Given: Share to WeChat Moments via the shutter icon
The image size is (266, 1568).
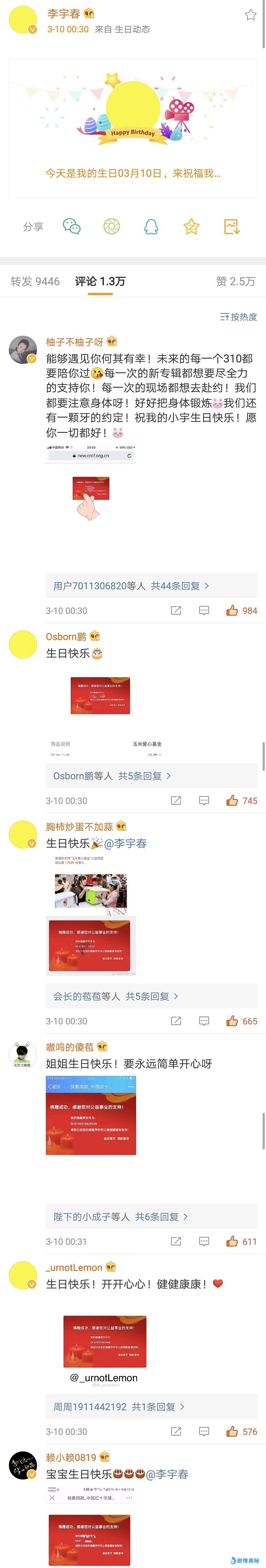Looking at the screenshot, I should point(111,226).
